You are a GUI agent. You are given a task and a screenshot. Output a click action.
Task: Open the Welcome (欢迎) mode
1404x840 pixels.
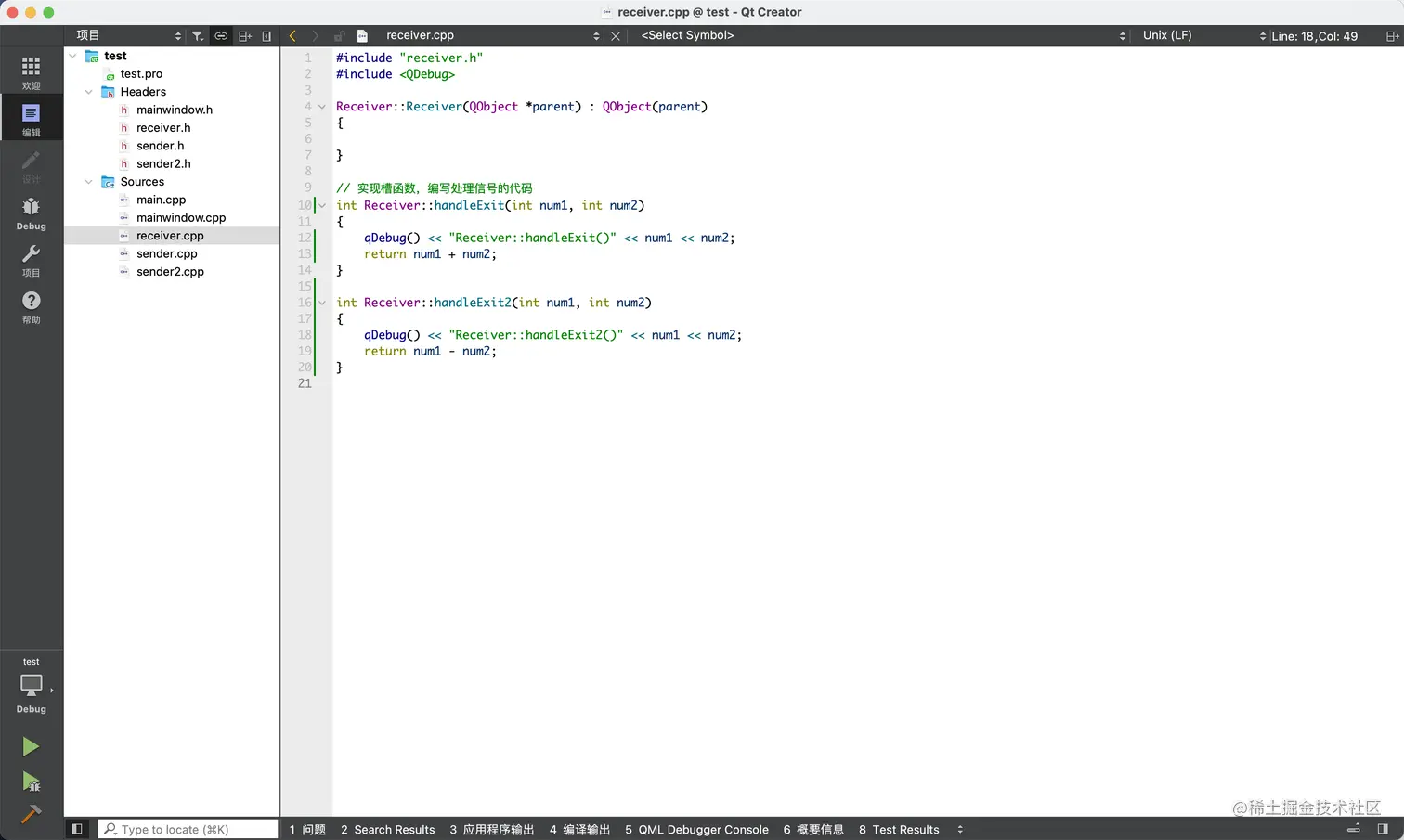[x=31, y=72]
